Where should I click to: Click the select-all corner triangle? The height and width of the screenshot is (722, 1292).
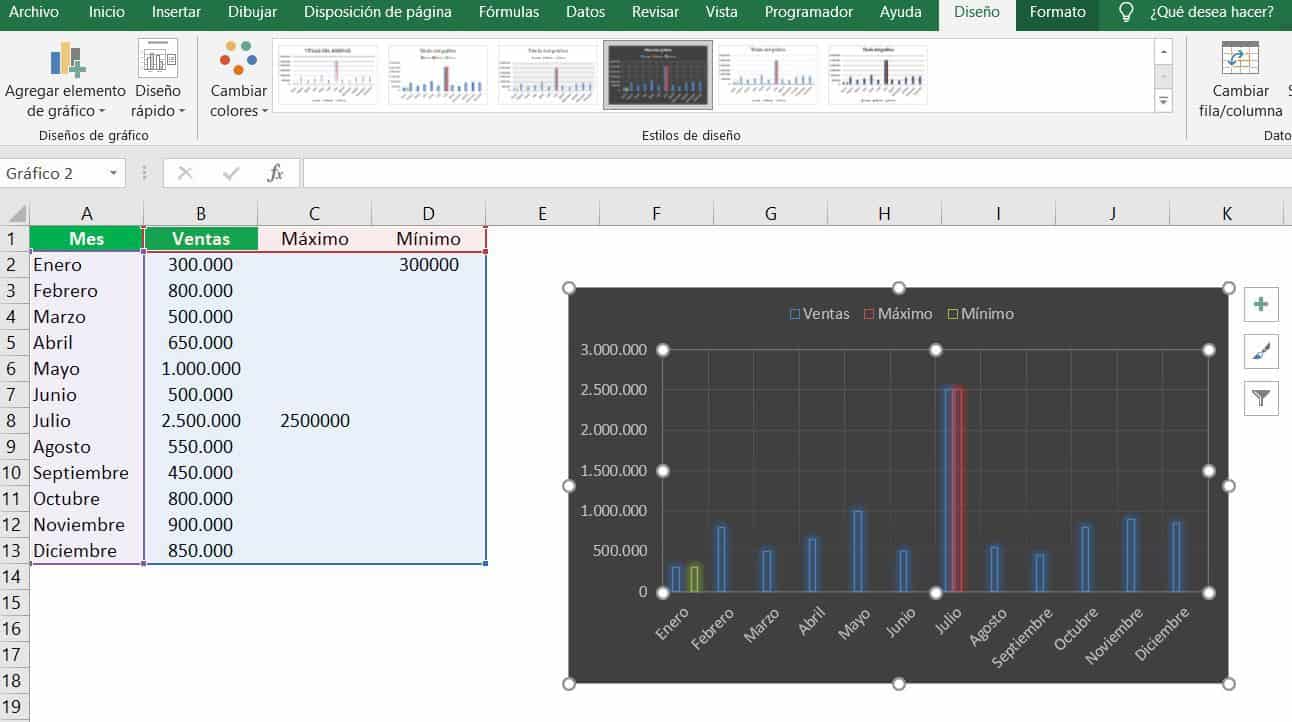tap(16, 213)
